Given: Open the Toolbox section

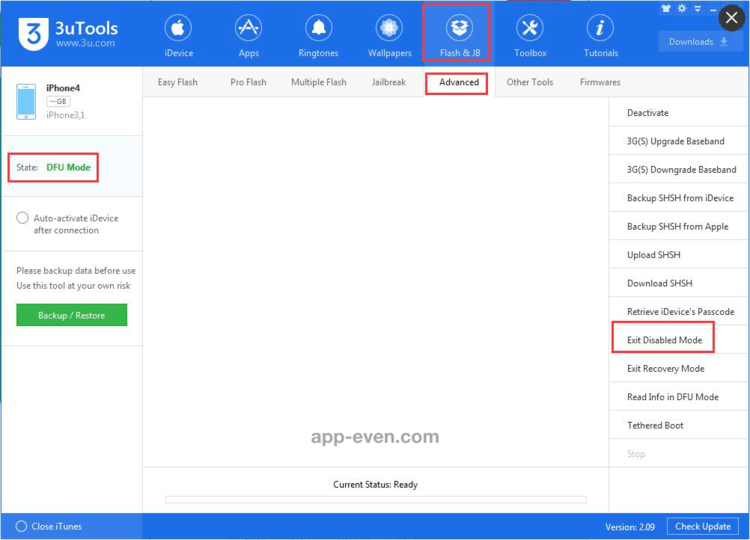Looking at the screenshot, I should pos(530,36).
